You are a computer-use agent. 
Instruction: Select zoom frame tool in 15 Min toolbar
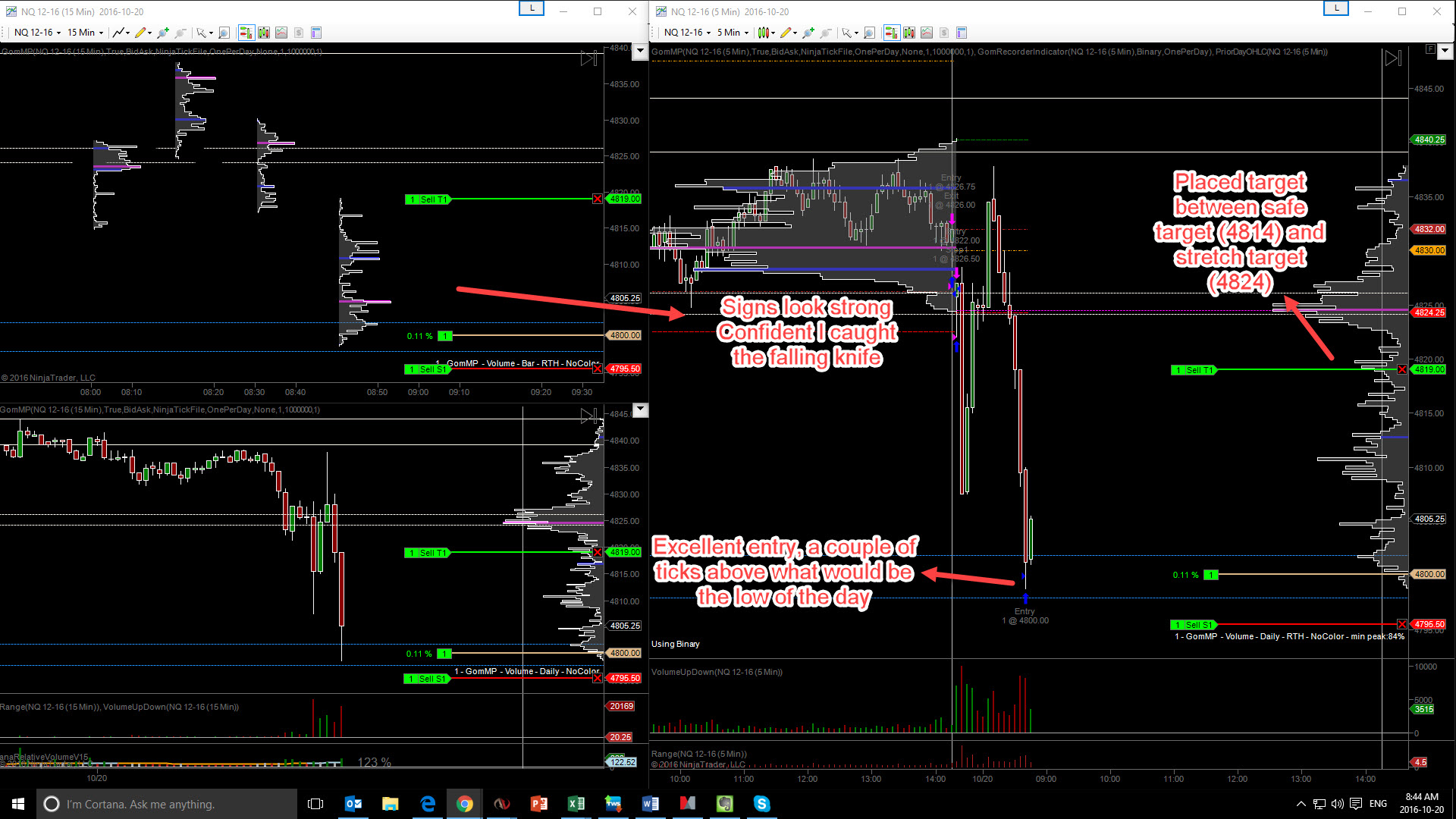(x=224, y=33)
